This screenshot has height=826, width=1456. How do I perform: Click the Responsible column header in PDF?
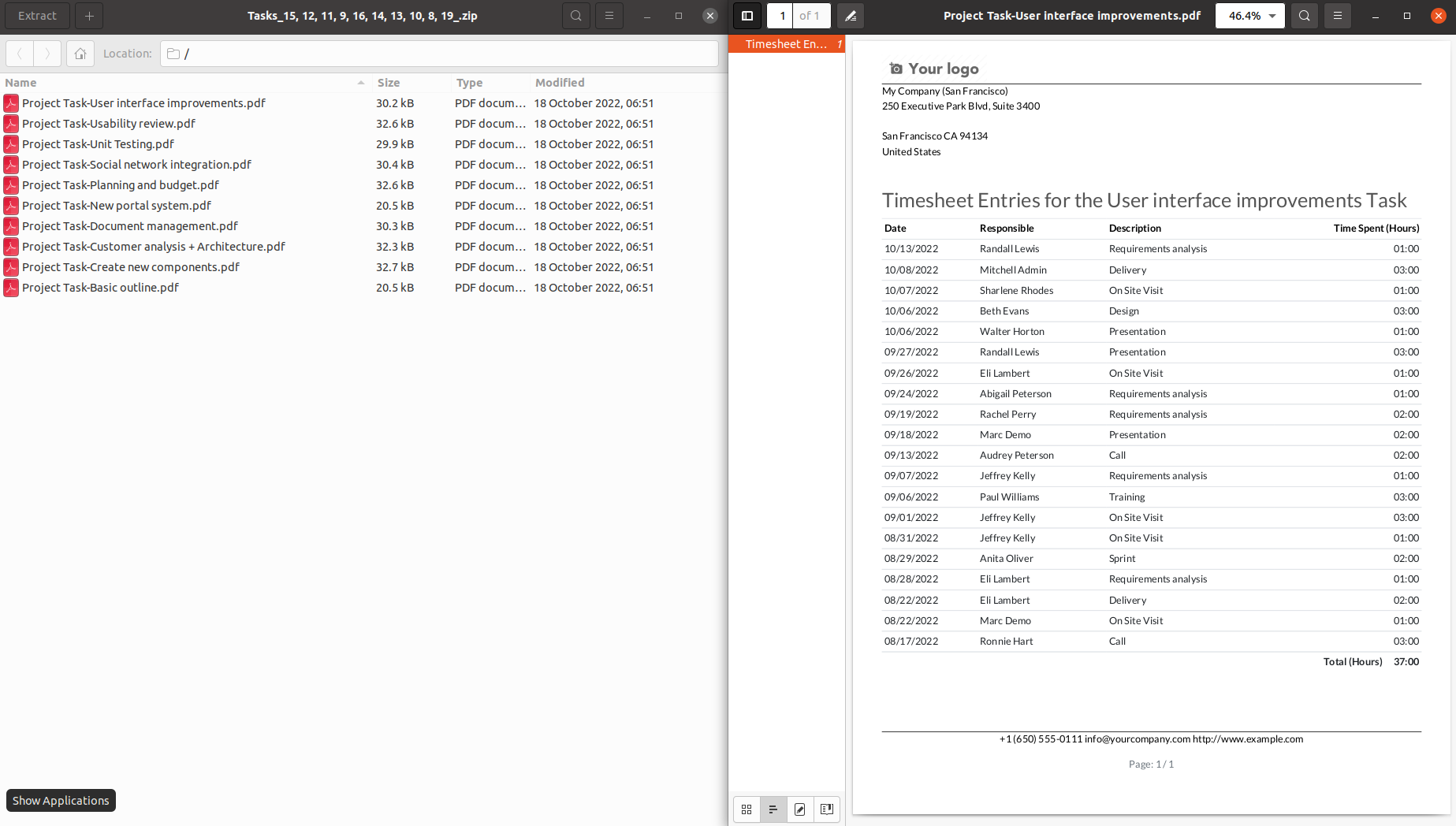tap(1007, 229)
